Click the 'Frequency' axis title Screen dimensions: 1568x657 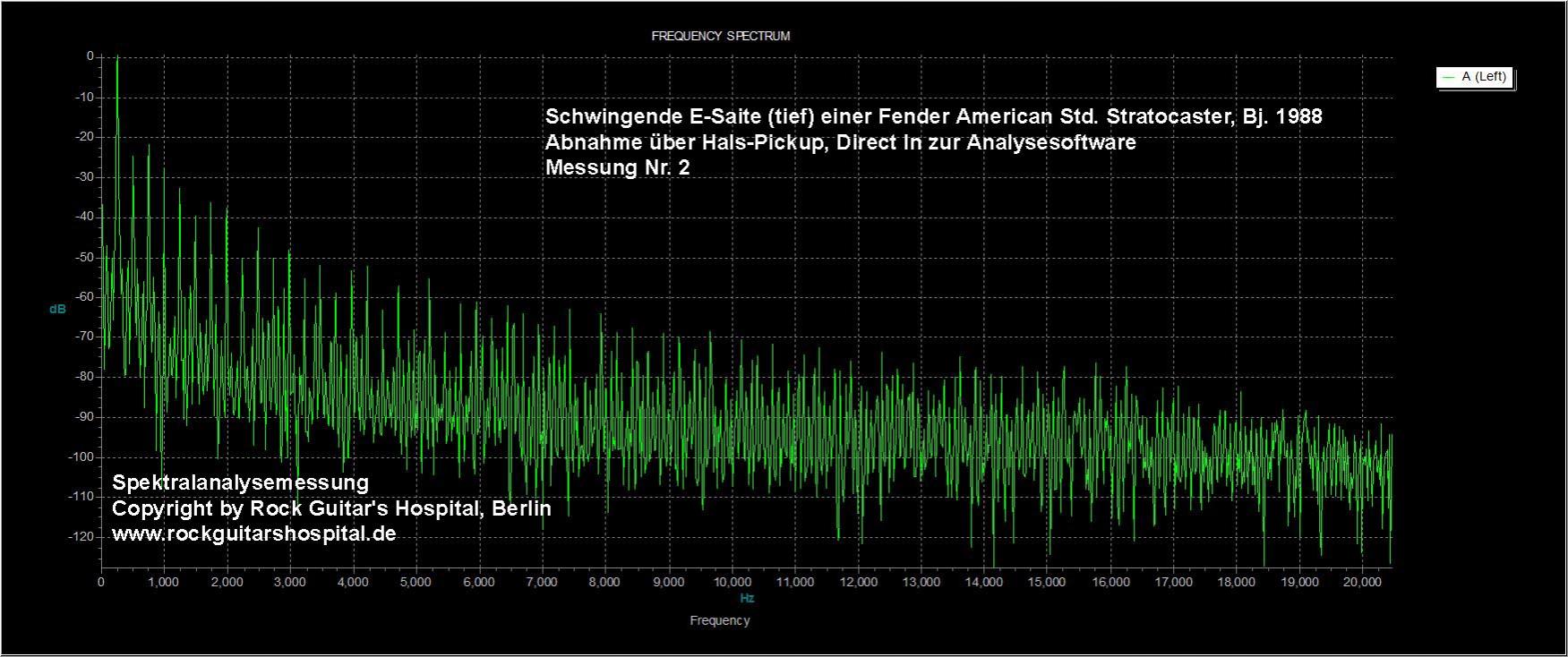(720, 620)
